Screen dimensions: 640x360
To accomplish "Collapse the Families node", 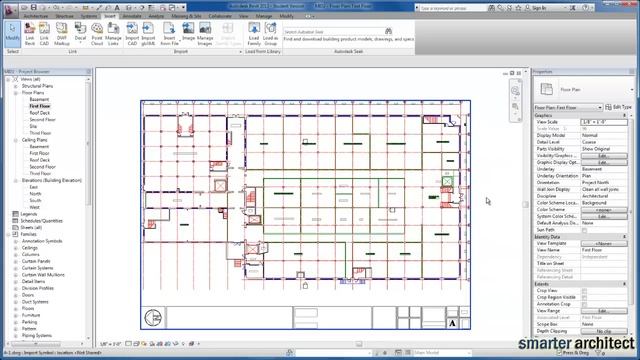I will (9, 234).
